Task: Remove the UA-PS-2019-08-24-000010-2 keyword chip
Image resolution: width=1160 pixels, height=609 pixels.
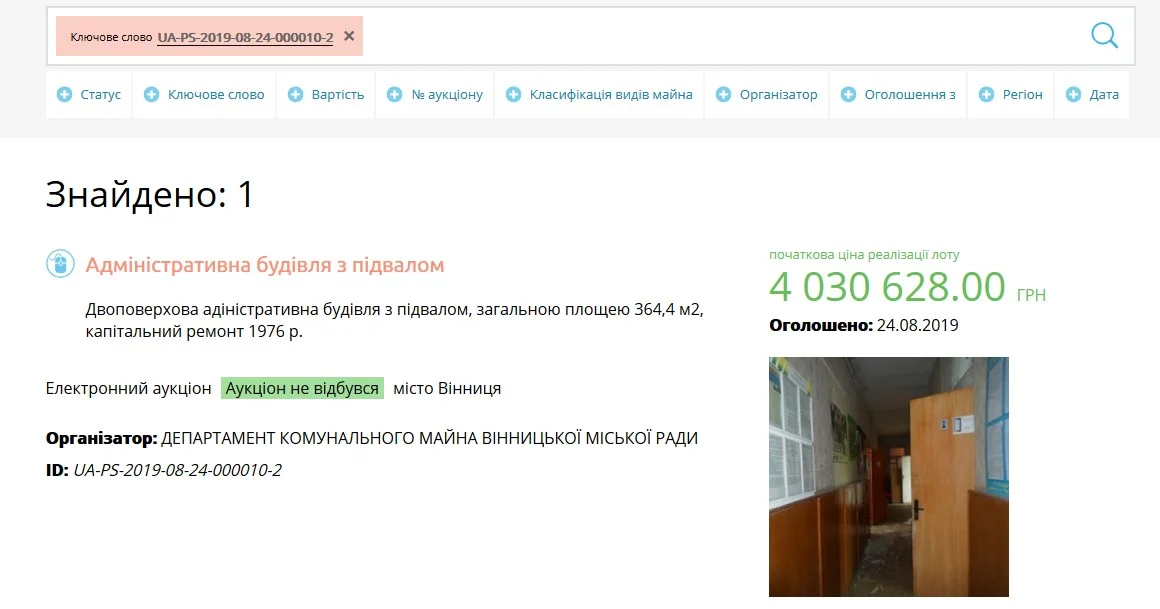Action: [349, 36]
